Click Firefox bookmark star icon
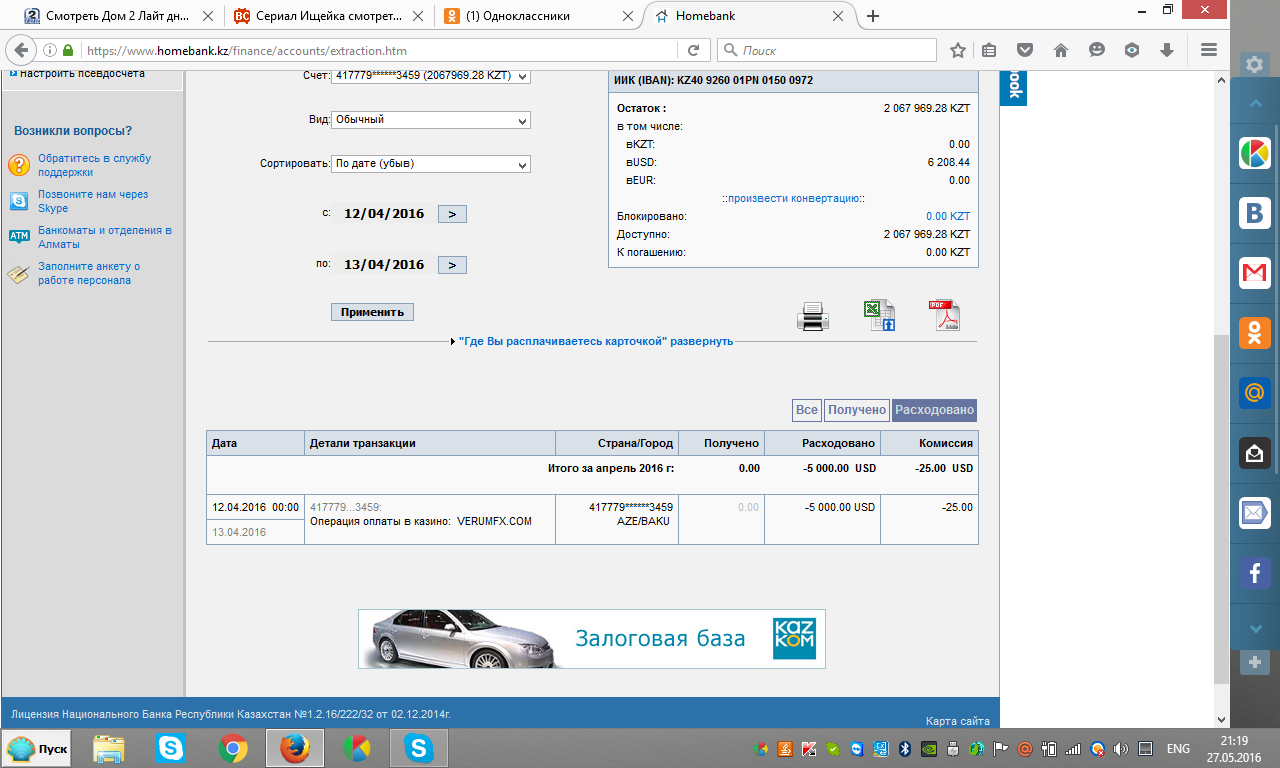The height and width of the screenshot is (768, 1280). [957, 50]
